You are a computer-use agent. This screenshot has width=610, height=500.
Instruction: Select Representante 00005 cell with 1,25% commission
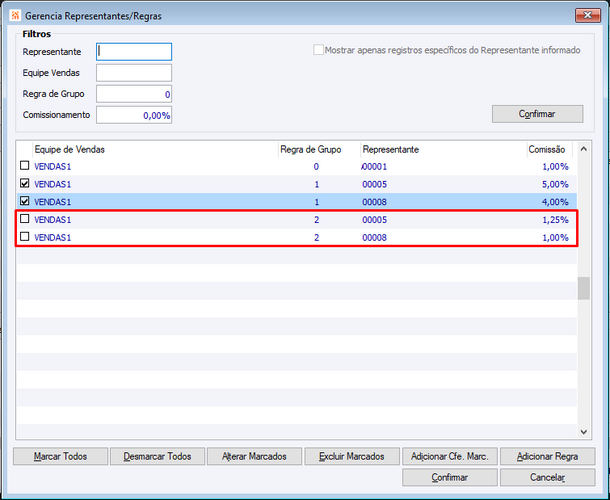pos(374,220)
